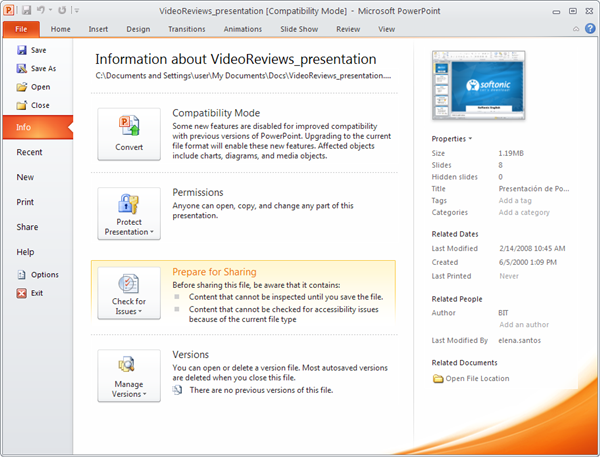Expand the Check for Issues dropdown
Viewport: 600px width, 457px height.
coord(129,292)
